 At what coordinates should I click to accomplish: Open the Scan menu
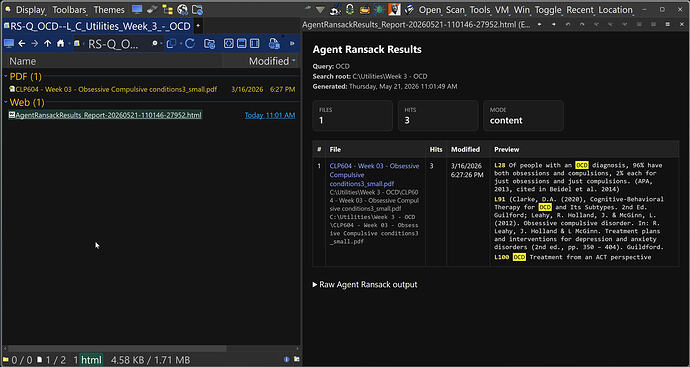click(455, 10)
